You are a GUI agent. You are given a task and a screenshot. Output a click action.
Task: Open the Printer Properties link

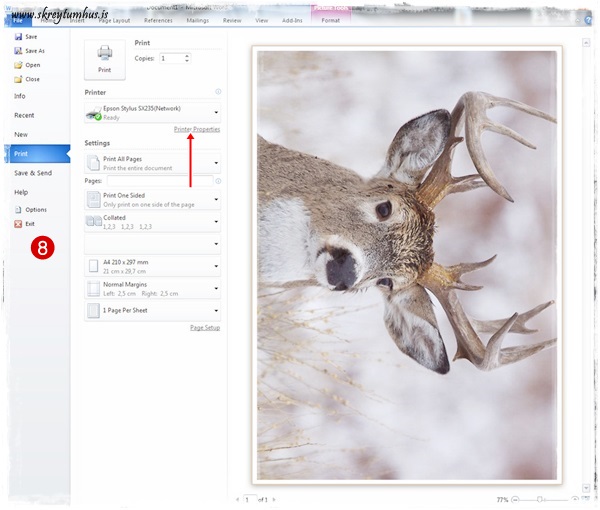196,129
